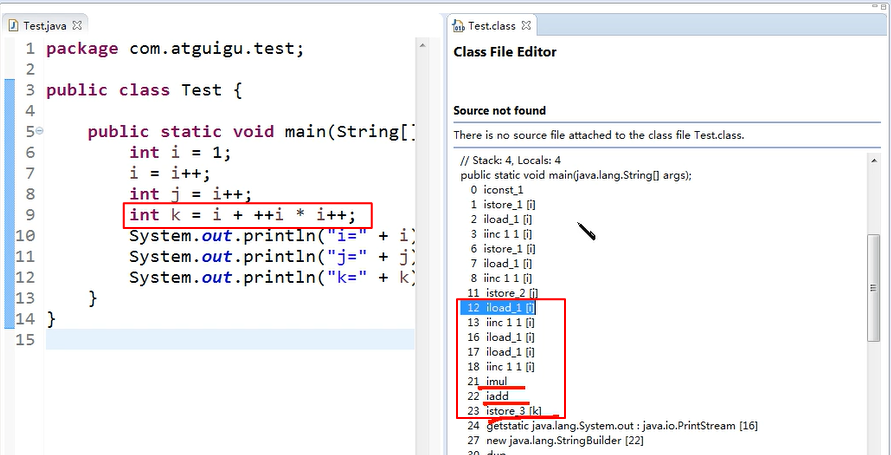
Task: Select the highlighted line '12 iload_1 [i]'
Action: coord(498,308)
